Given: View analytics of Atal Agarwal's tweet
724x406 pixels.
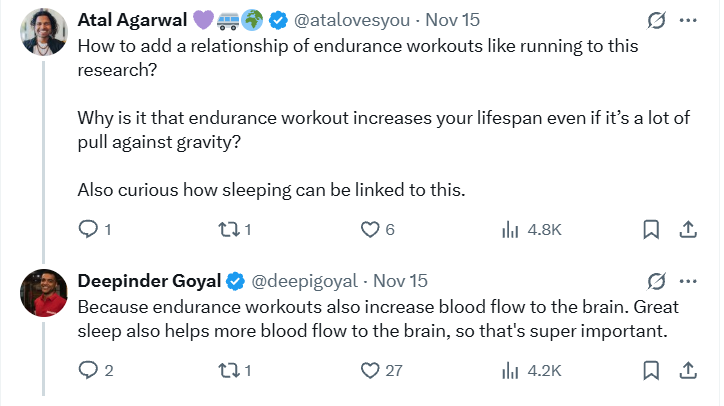Looking at the screenshot, I should 509,230.
